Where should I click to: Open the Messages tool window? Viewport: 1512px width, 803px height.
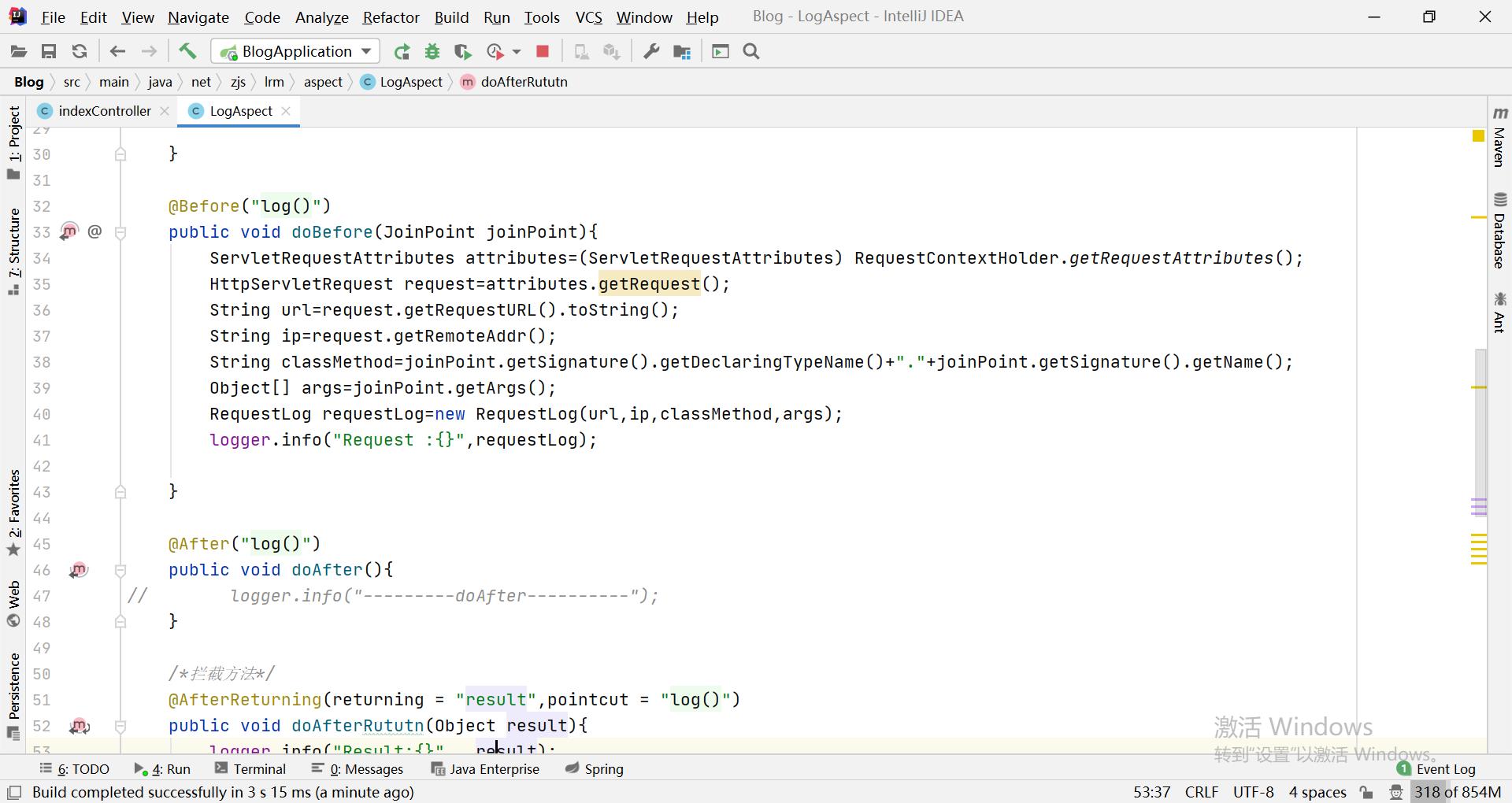[x=358, y=769]
